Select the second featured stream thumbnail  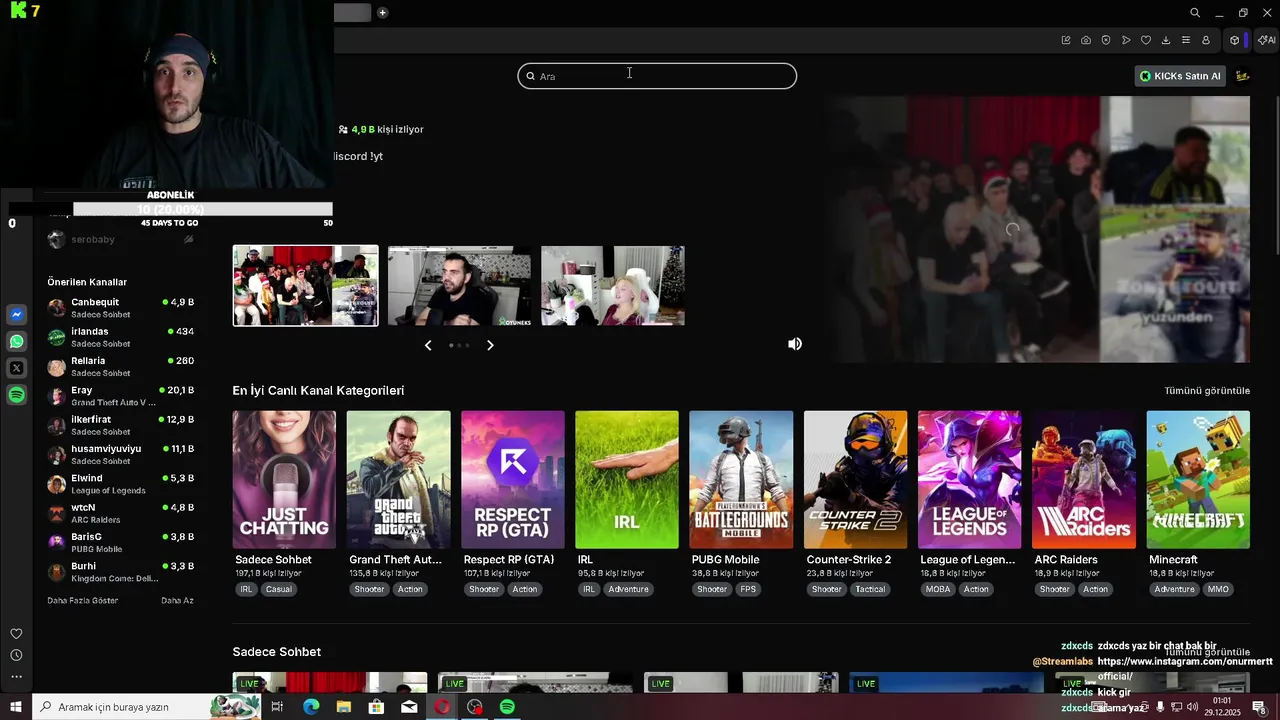click(459, 286)
